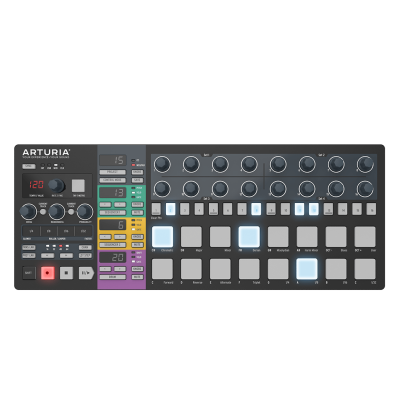Click the SHIFT button

click(x=28, y=273)
